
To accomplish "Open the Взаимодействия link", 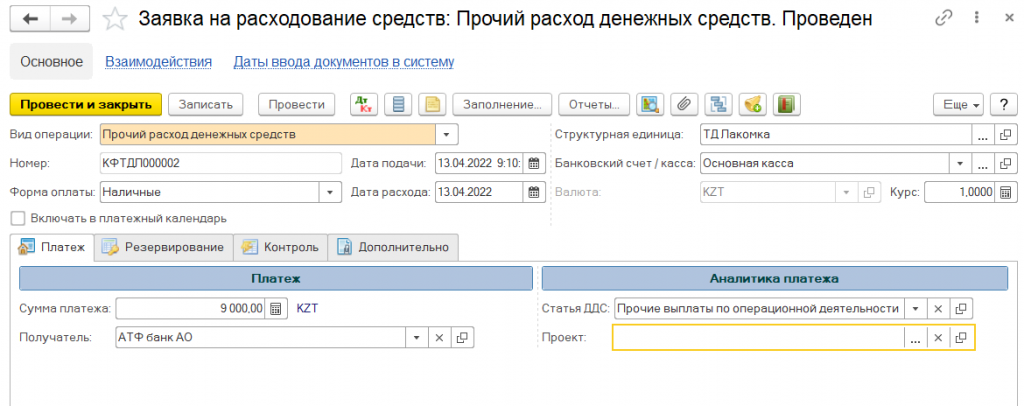I will 159,62.
